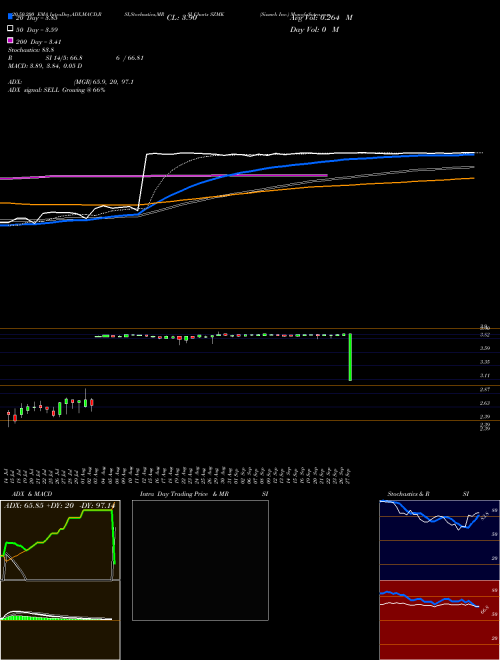Viewport: 500px width, 660px height.
Task: Click the date labels strip under the candles
Action: pos(178,476)
